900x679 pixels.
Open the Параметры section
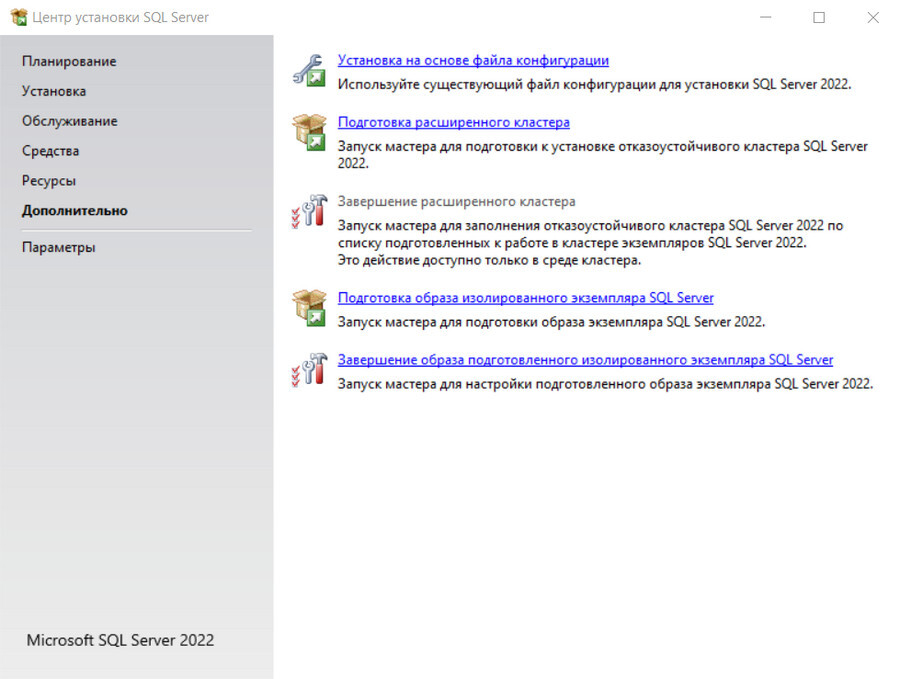59,247
